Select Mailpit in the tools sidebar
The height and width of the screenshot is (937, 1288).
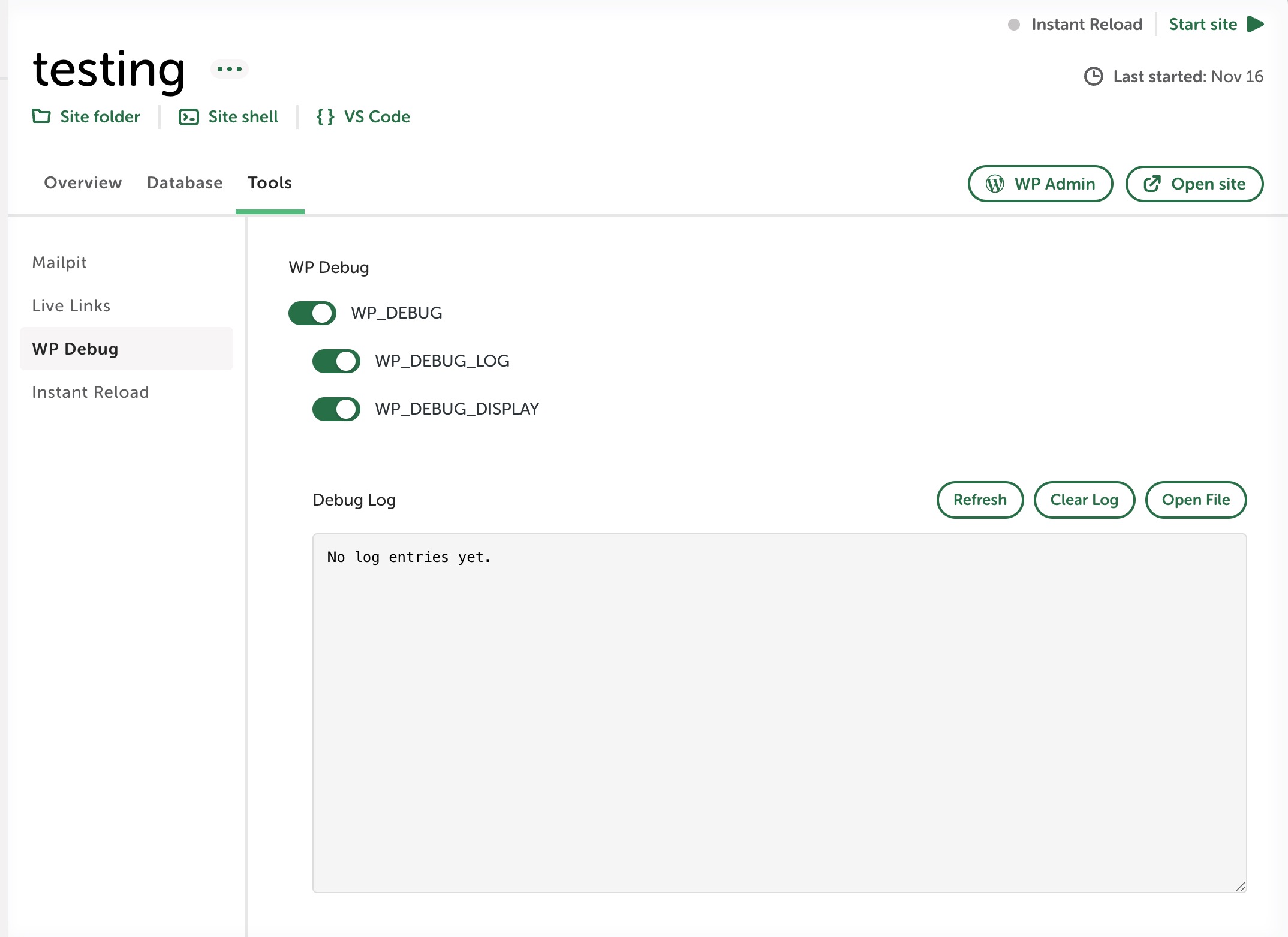tap(59, 262)
